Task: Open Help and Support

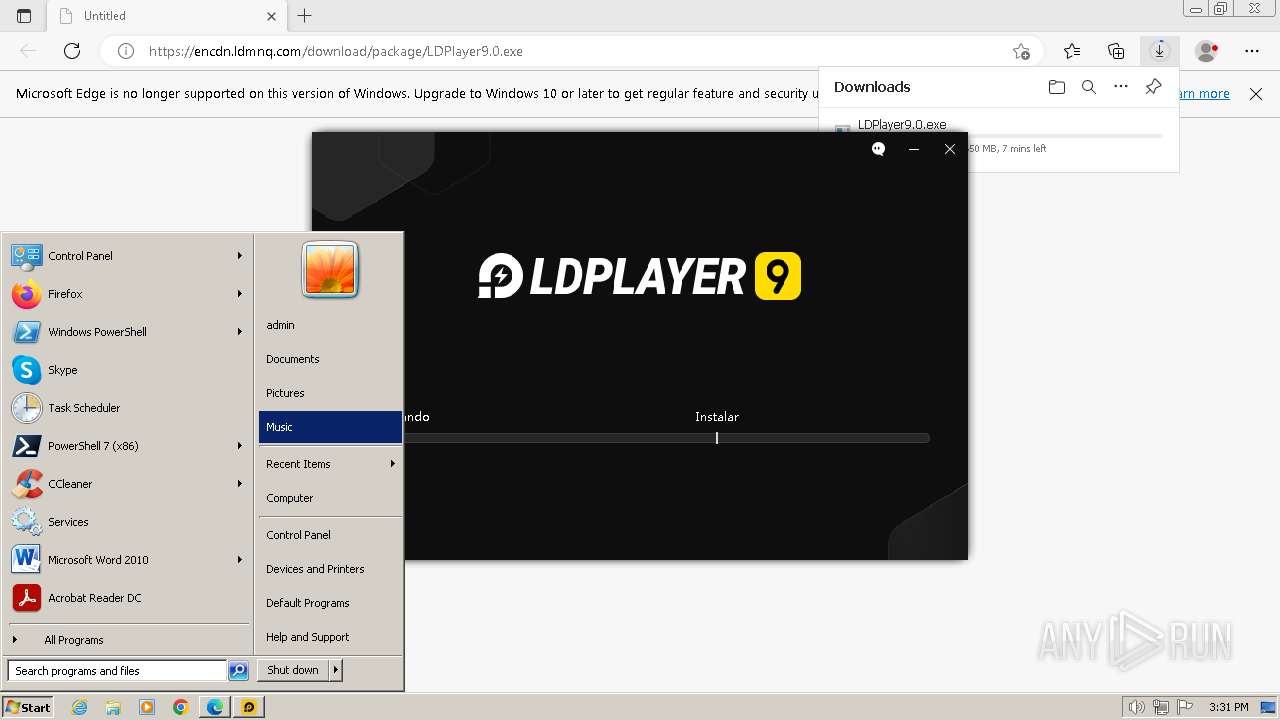Action: pyautogui.click(x=330, y=637)
